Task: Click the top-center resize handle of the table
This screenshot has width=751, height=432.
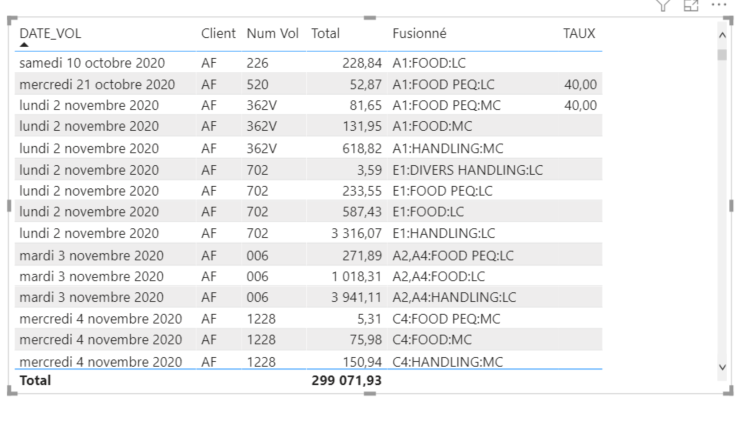Action: (370, 18)
